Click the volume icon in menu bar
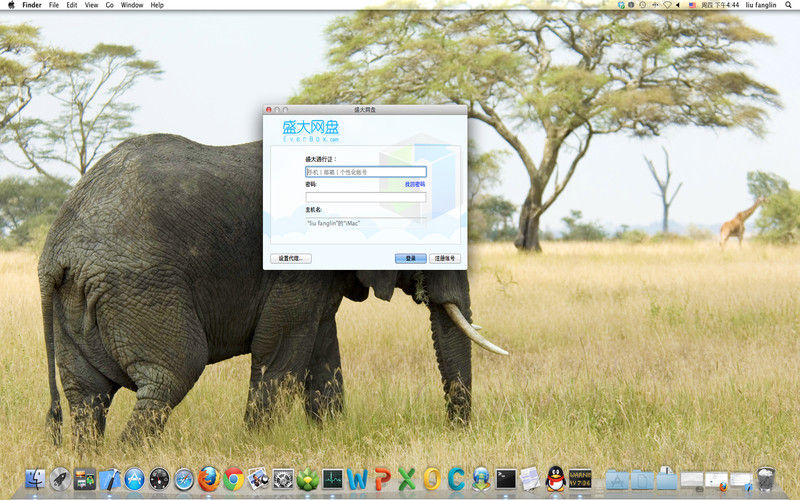Viewport: 800px width, 500px height. pyautogui.click(x=678, y=5)
